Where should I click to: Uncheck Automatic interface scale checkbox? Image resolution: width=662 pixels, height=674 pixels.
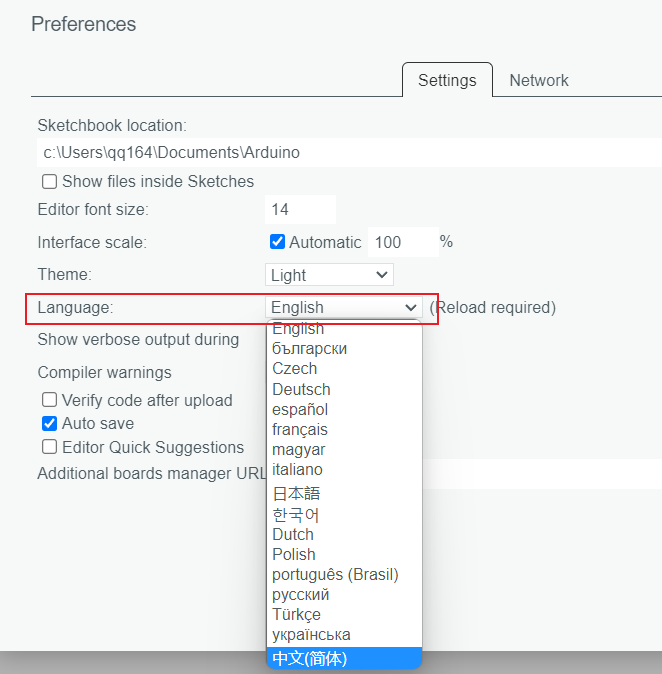[x=278, y=242]
